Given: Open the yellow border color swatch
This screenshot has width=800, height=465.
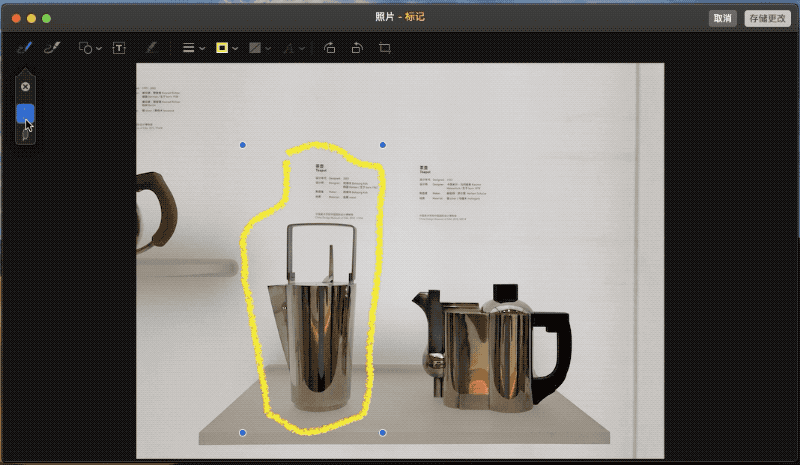Looking at the screenshot, I should [223, 47].
